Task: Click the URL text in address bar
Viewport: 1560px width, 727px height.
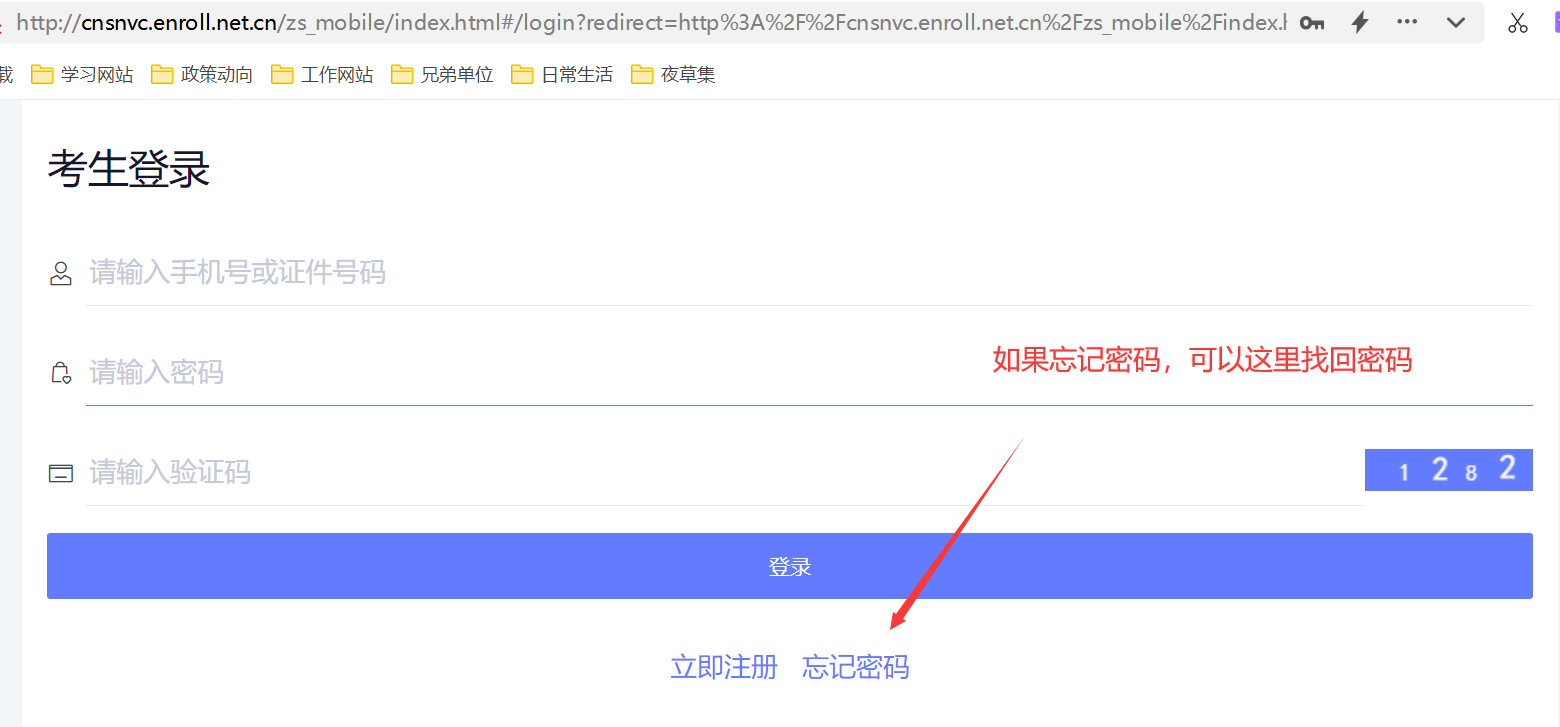Action: tap(650, 23)
